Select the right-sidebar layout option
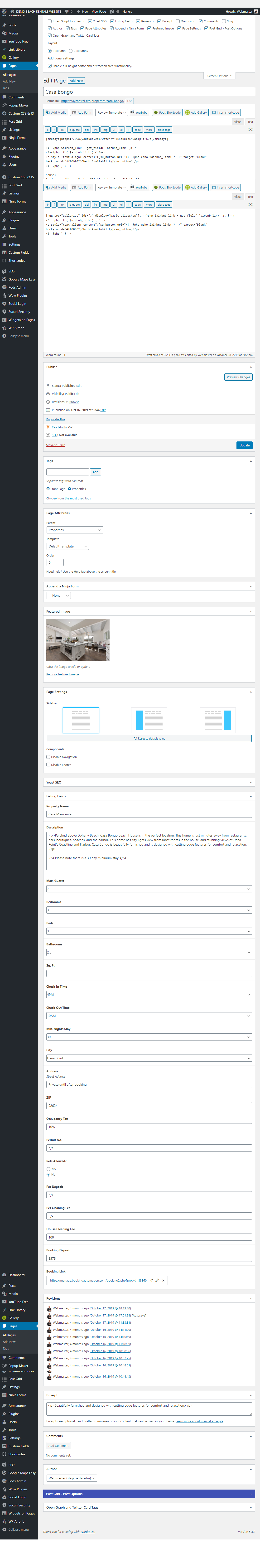Viewport: 260px width, 1568px height. pos(217,720)
